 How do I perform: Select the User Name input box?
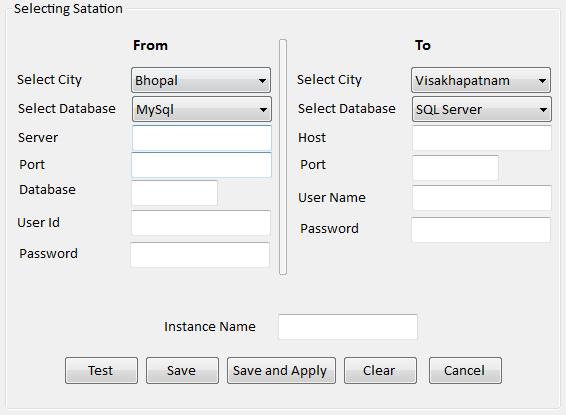pos(482,198)
